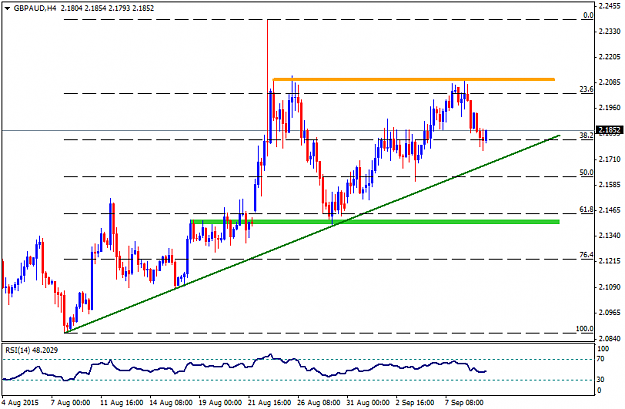The height and width of the screenshot is (409, 625).
Task: Select the ascending dark green trendline
Action: [x=312, y=234]
